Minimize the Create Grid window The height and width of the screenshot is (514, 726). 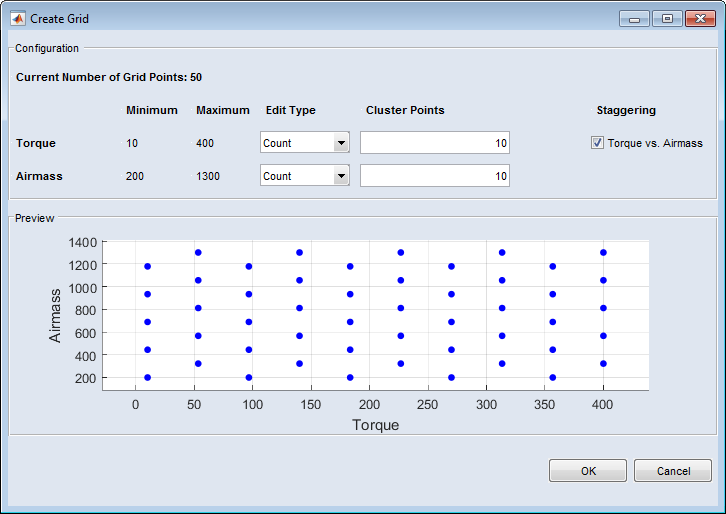(x=634, y=19)
